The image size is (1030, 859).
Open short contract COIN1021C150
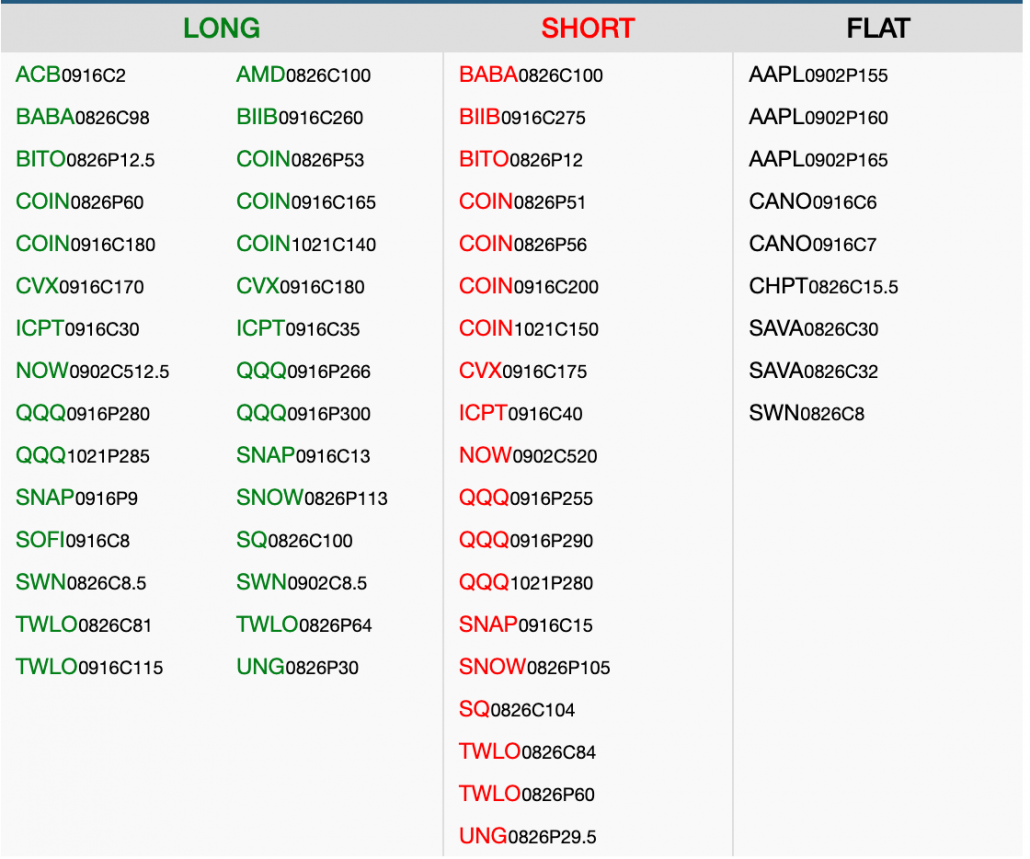coord(529,329)
